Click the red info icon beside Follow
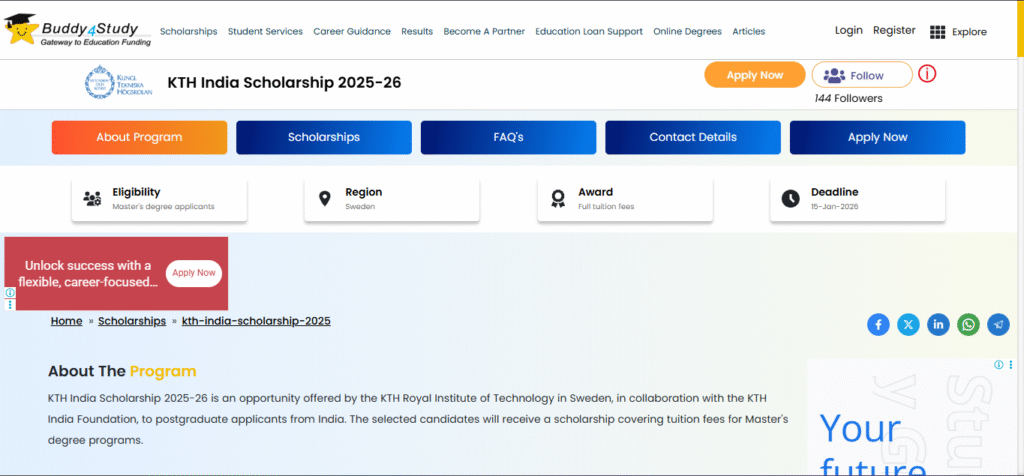Viewport: 1024px width, 476px height. 927,74
